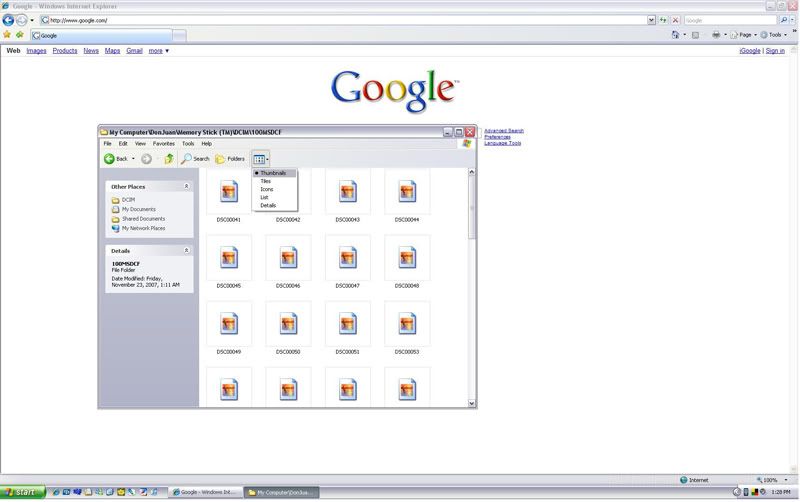Select the DSC00041 image file
The image size is (800, 502).
coord(229,192)
